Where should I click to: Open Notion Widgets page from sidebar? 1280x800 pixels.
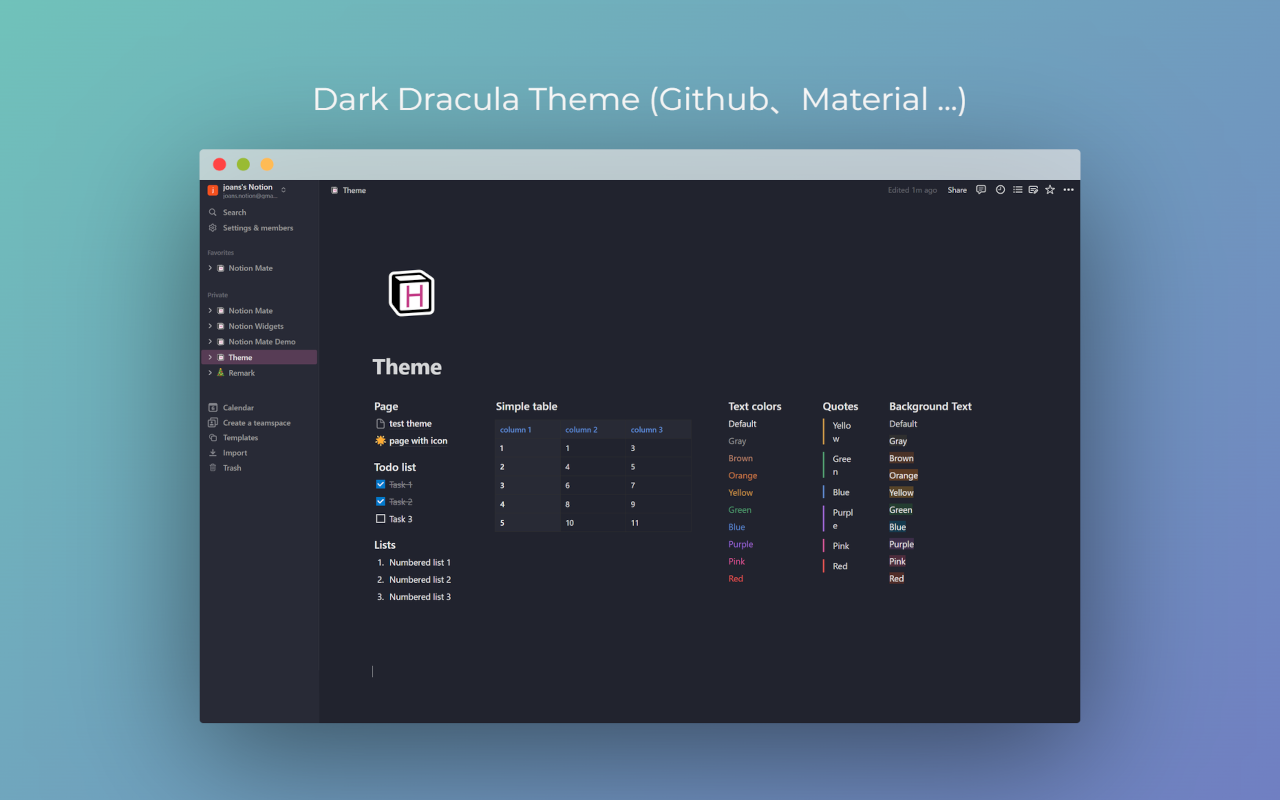click(256, 326)
